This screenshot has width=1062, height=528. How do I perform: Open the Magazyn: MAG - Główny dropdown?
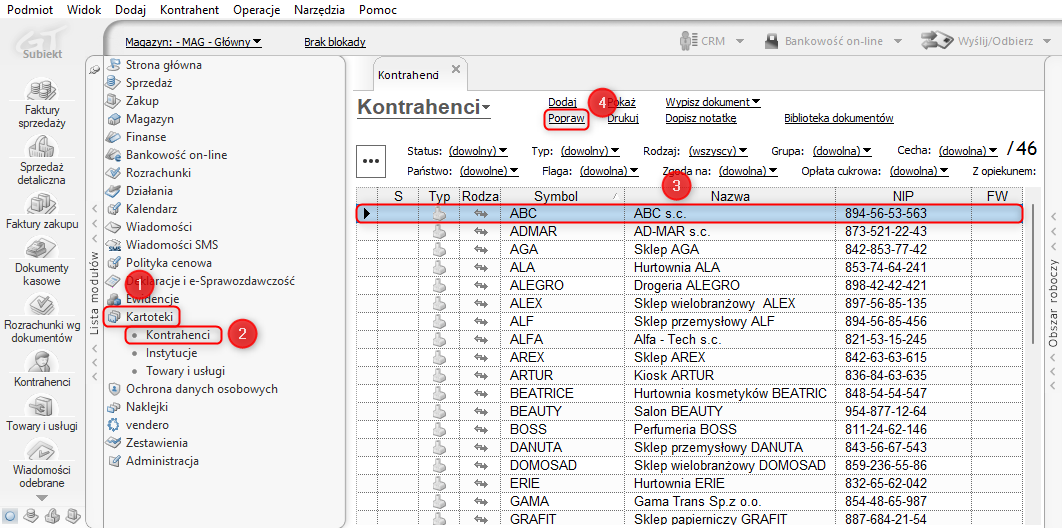click(194, 42)
